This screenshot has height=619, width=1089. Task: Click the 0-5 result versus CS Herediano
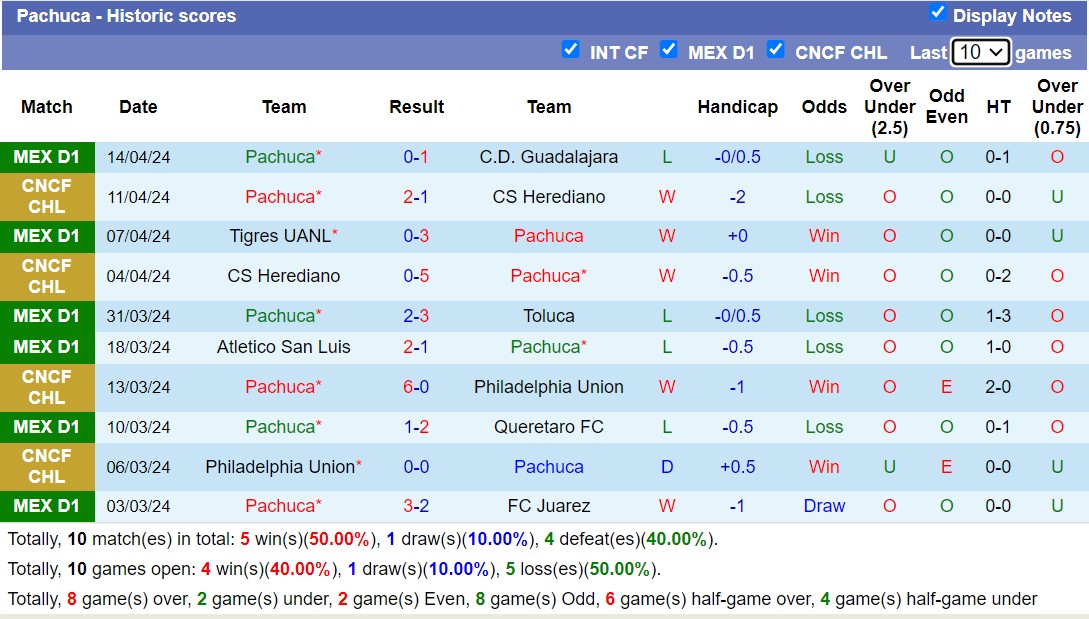click(x=416, y=276)
